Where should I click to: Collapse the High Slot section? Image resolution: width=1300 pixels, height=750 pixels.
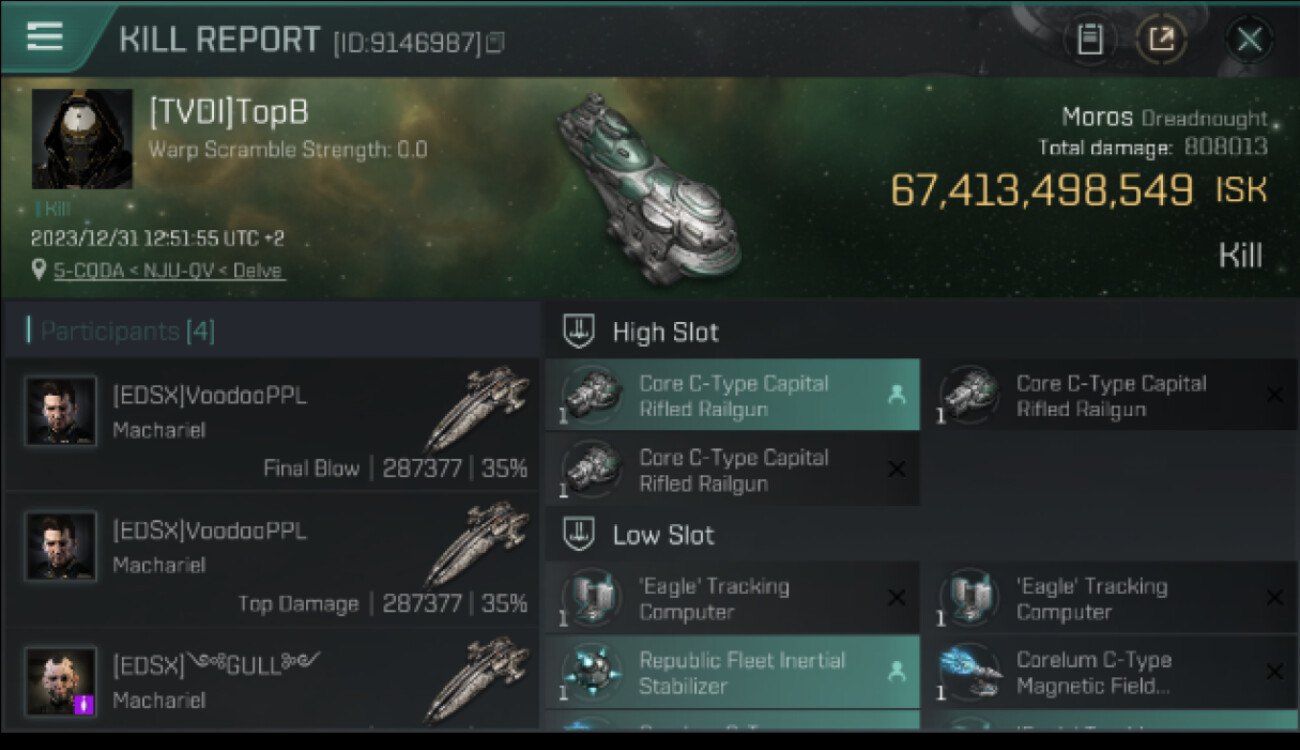pos(579,332)
